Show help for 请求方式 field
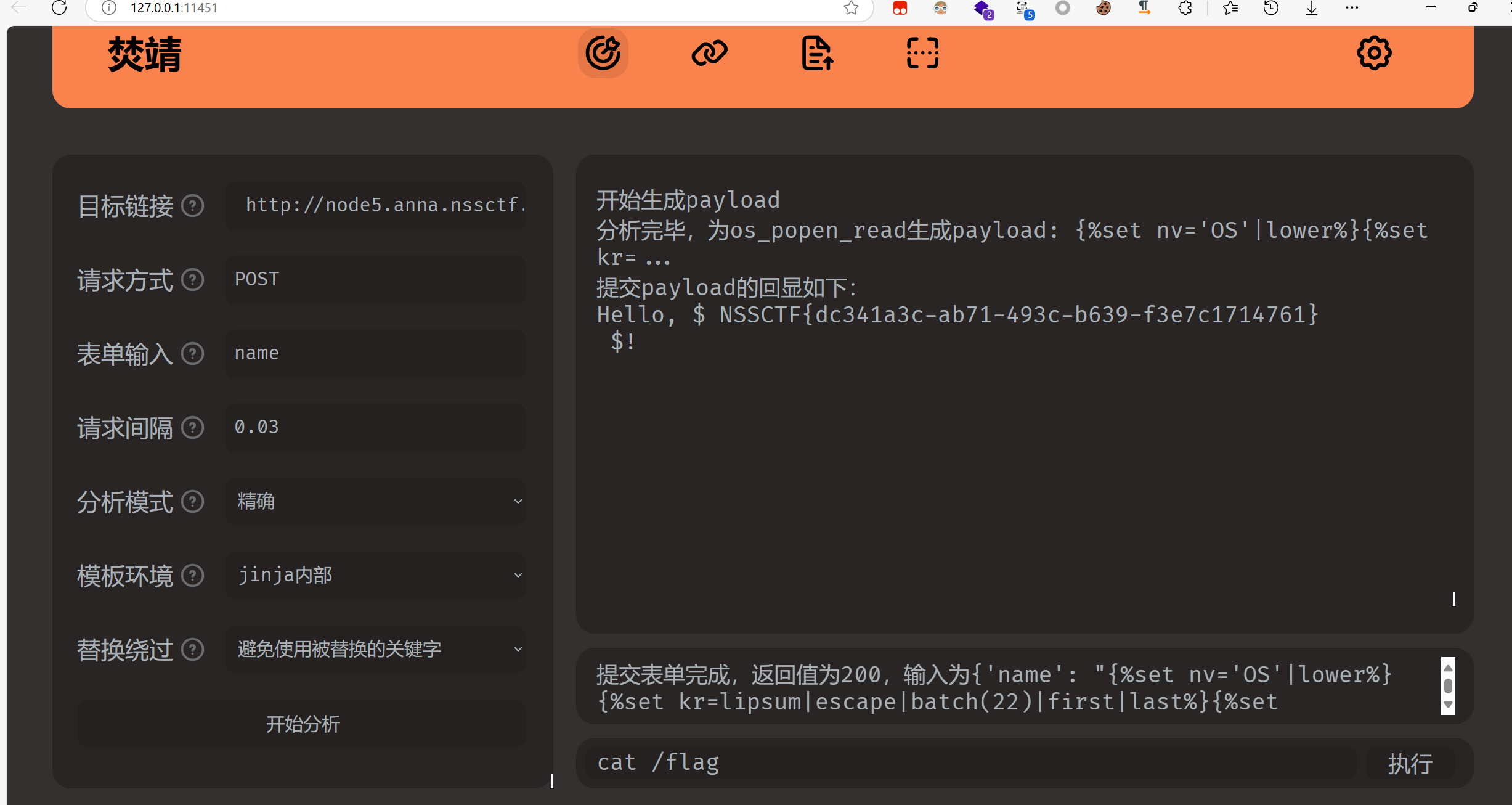Screen dimensions: 1512x805 193,280
